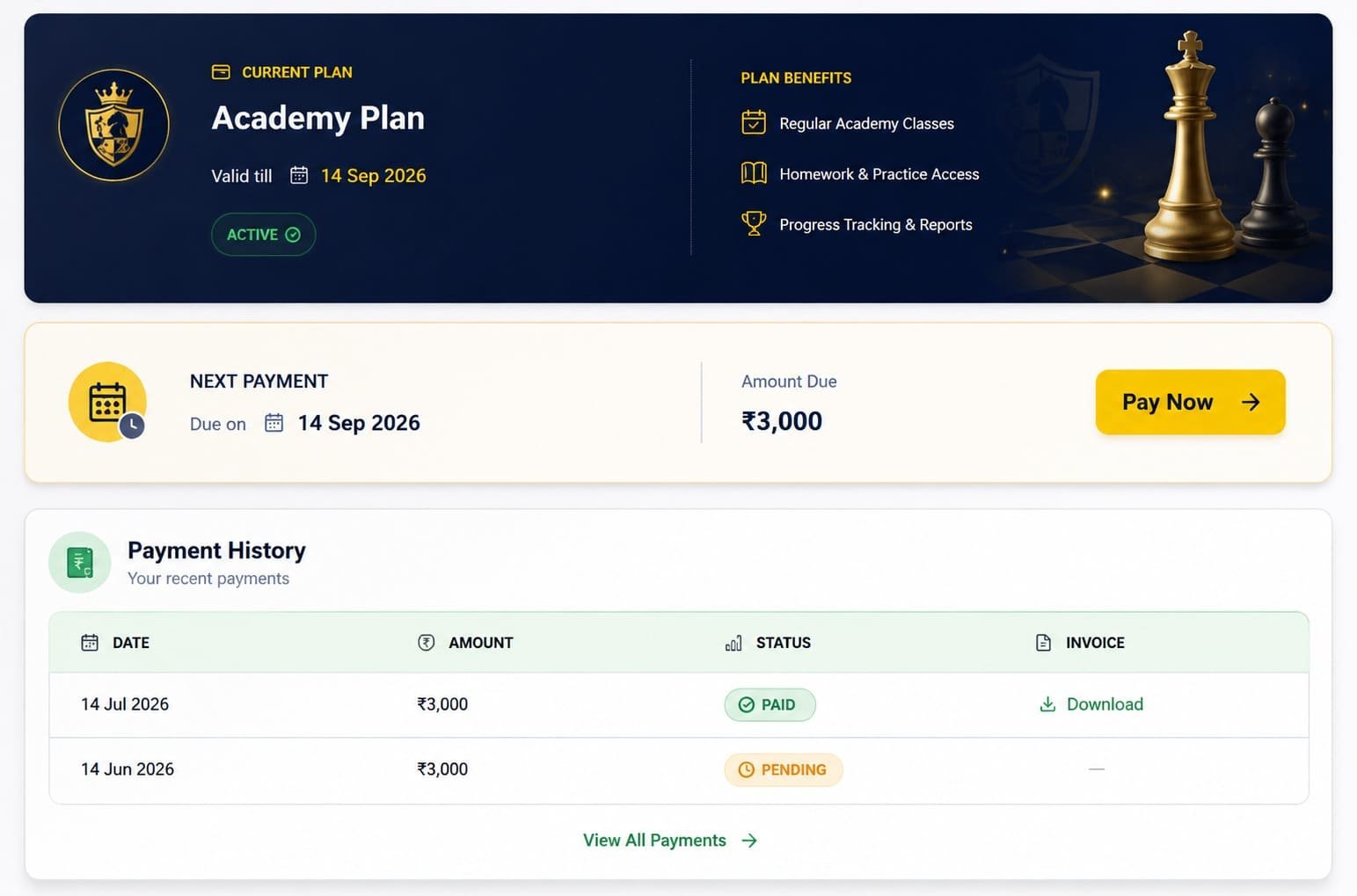Click the 14 Sep 2026 due date
The height and width of the screenshot is (896, 1357).
pos(359,423)
